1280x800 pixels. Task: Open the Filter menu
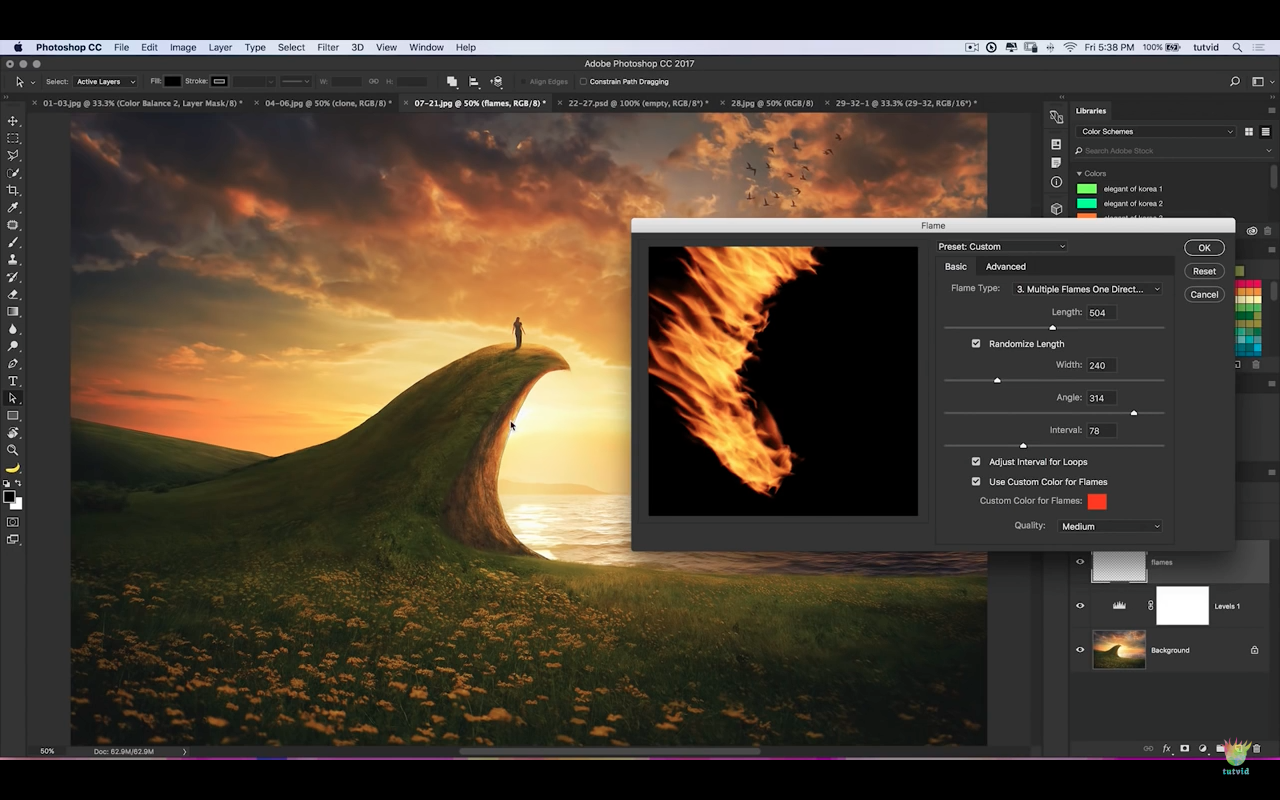pos(328,47)
